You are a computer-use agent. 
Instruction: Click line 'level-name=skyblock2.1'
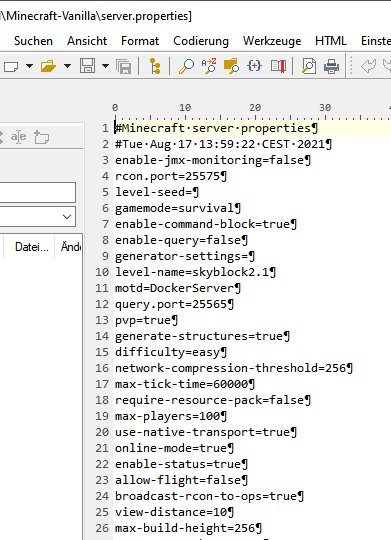click(195, 272)
